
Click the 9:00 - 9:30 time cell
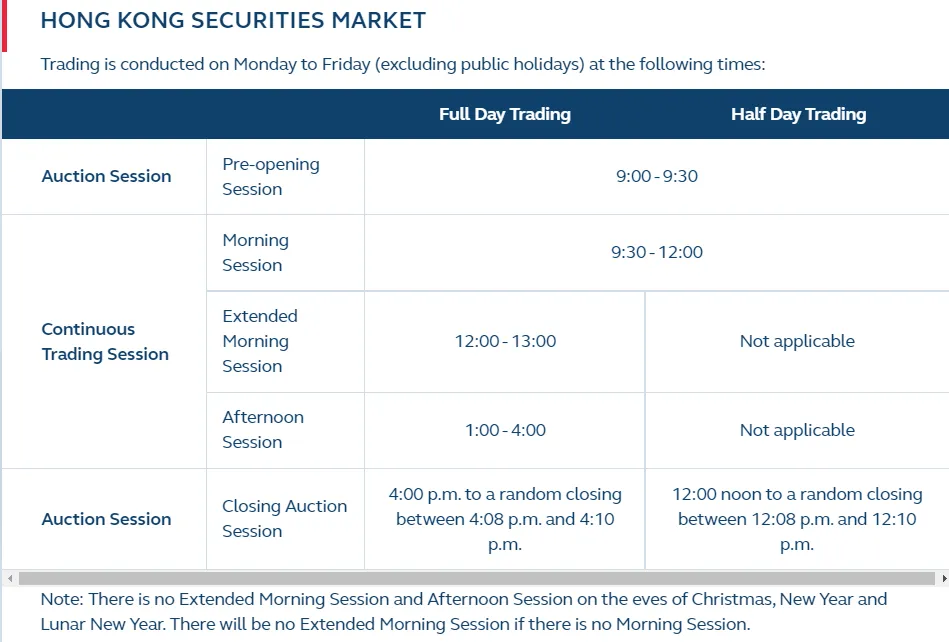point(657,176)
